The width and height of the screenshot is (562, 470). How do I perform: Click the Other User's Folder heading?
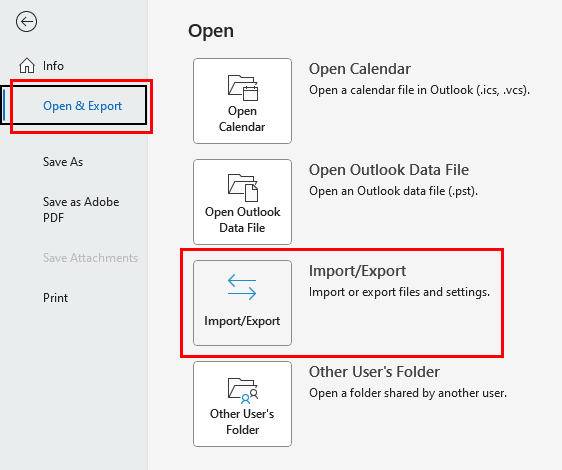pyautogui.click(x=374, y=372)
